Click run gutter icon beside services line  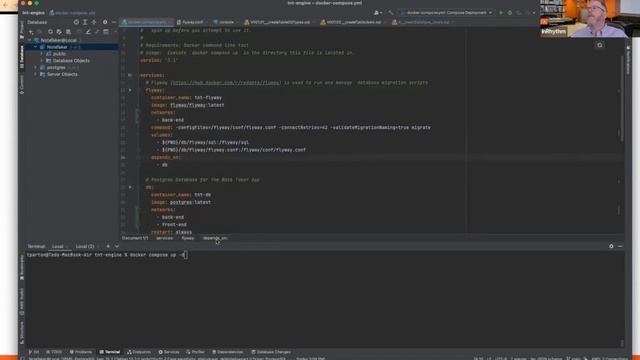coord(130,75)
